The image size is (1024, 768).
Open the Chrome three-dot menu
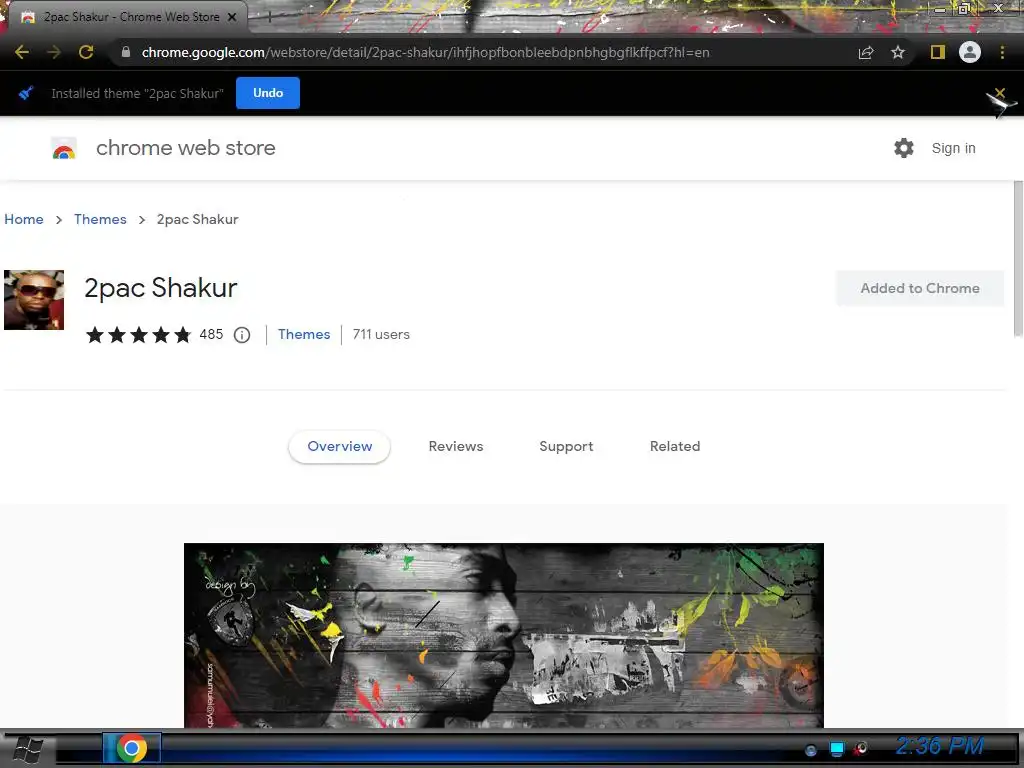click(x=1002, y=52)
